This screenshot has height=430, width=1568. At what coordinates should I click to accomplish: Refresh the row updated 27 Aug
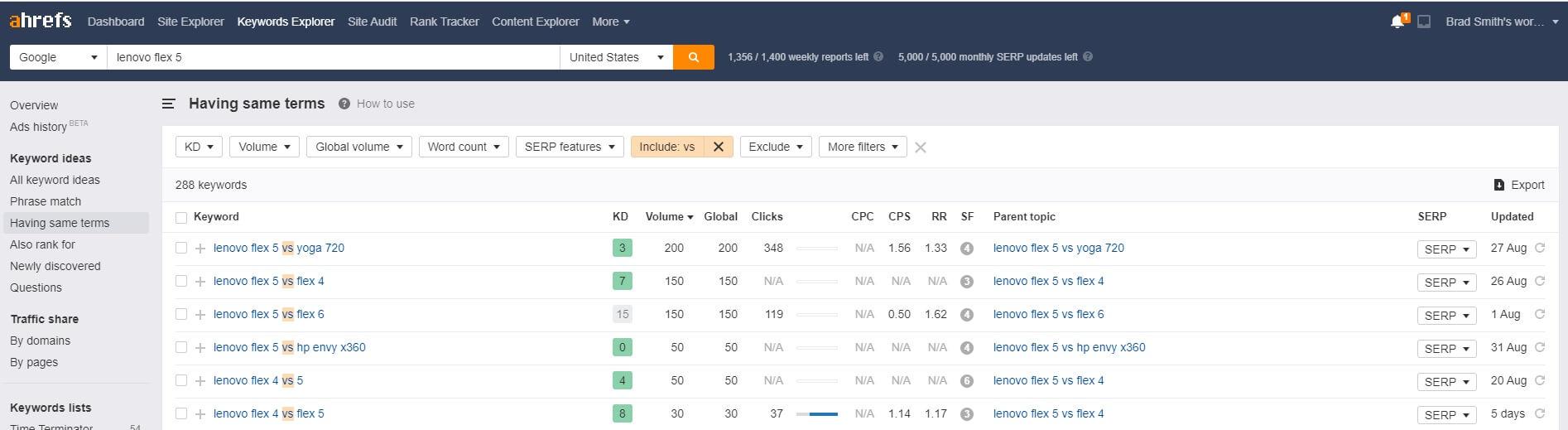point(1540,248)
